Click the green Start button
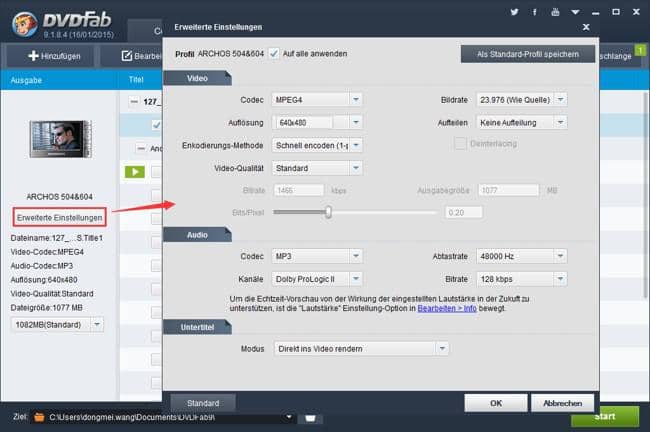650x432 pixels. click(x=605, y=417)
